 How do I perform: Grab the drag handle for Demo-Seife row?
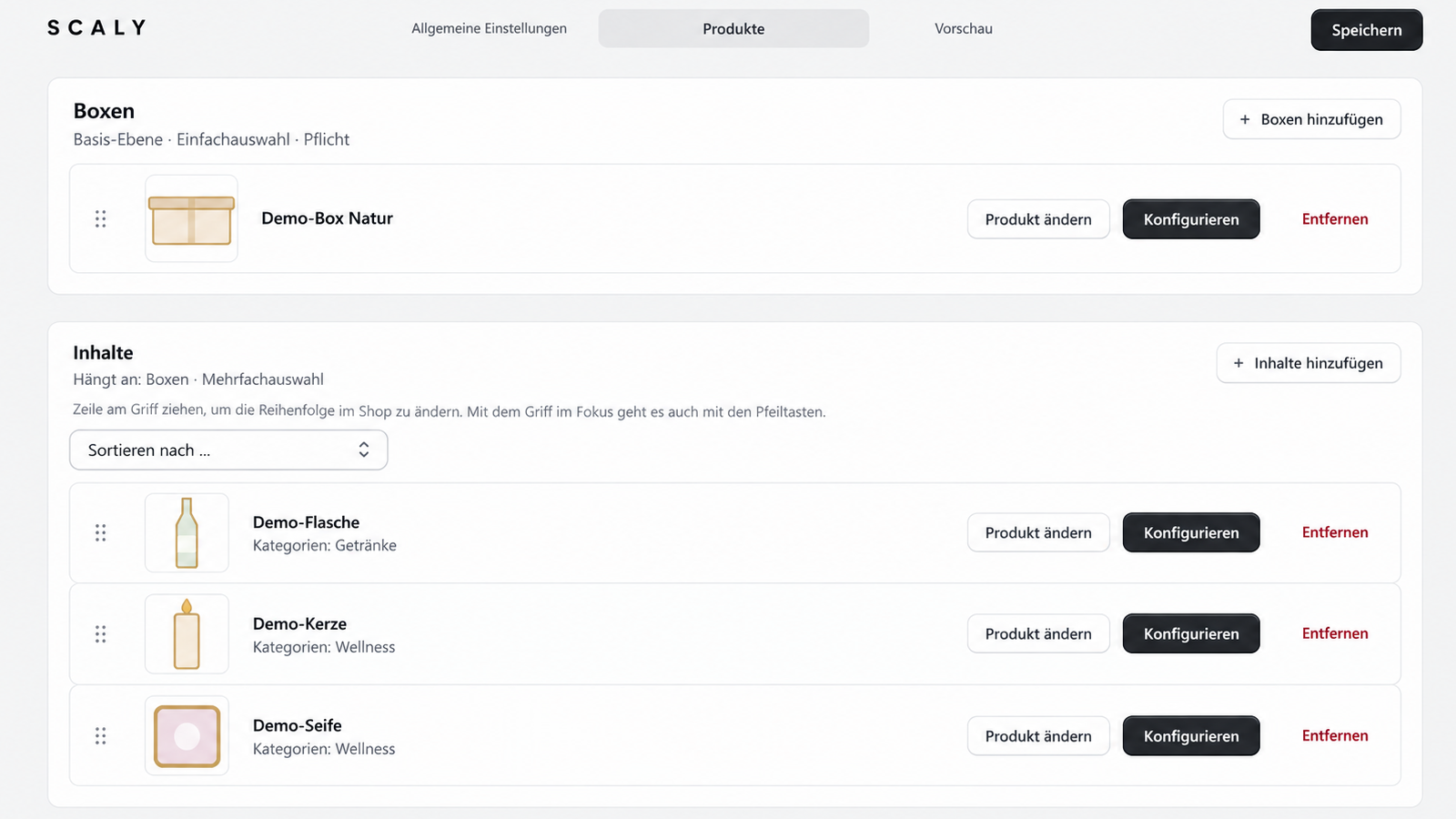pos(100,735)
